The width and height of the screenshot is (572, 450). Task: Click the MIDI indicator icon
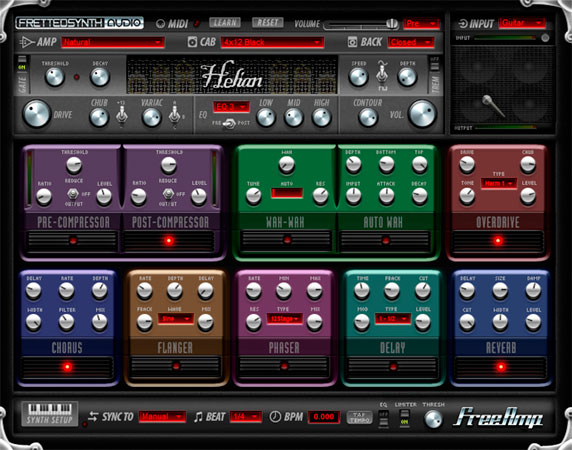pyautogui.click(x=160, y=24)
